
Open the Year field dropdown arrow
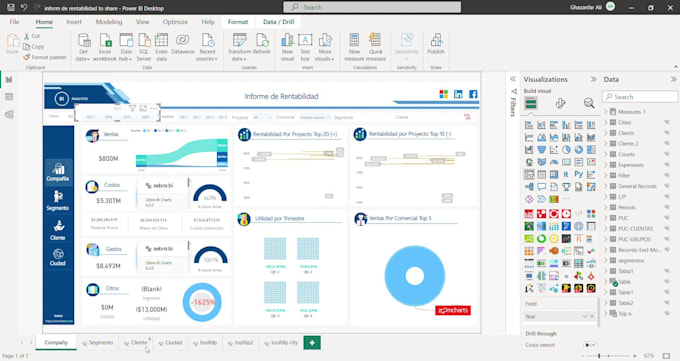584,316
